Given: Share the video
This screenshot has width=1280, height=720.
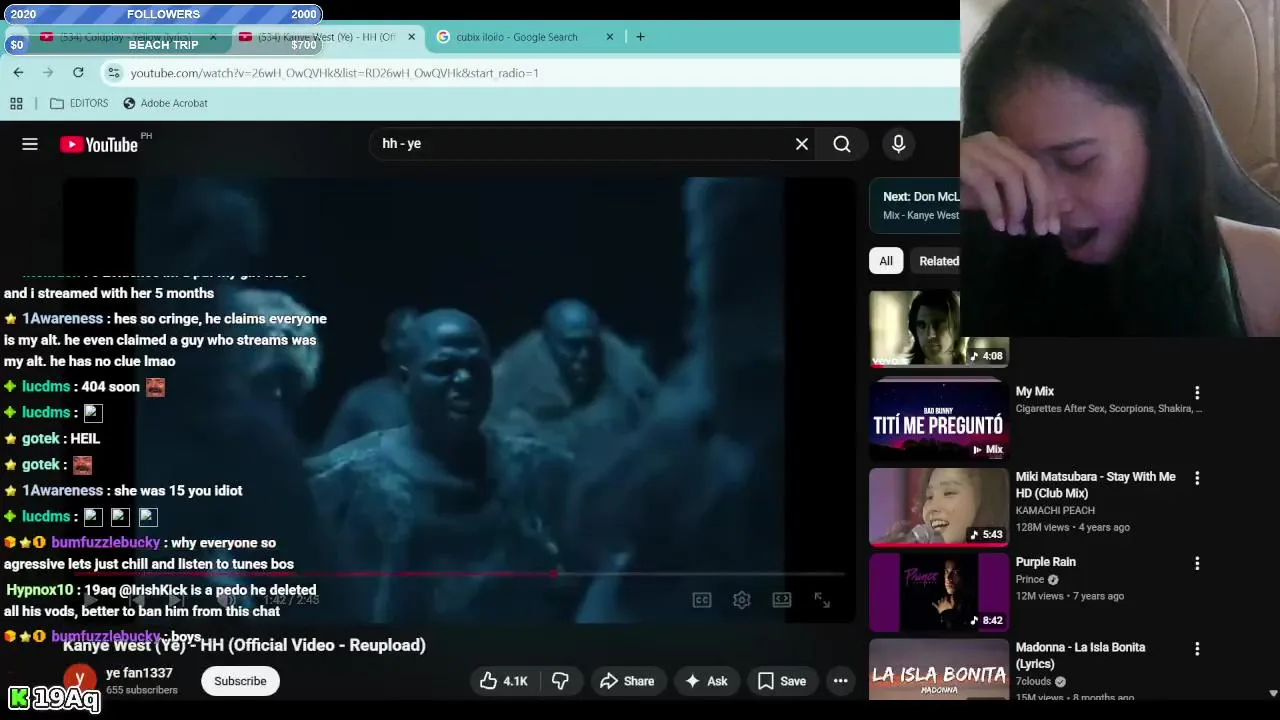Looking at the screenshot, I should (x=627, y=681).
